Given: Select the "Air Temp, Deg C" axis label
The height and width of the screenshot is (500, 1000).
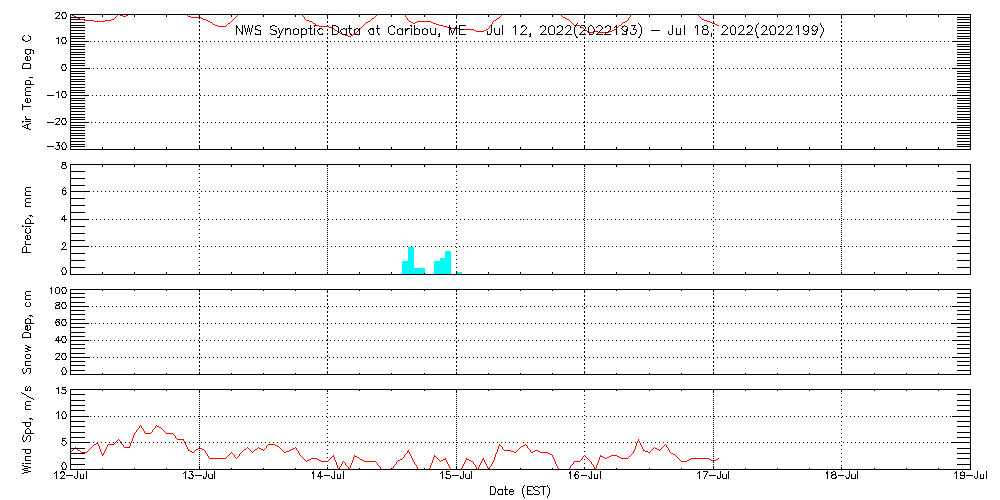Looking at the screenshot, I should point(28,81).
